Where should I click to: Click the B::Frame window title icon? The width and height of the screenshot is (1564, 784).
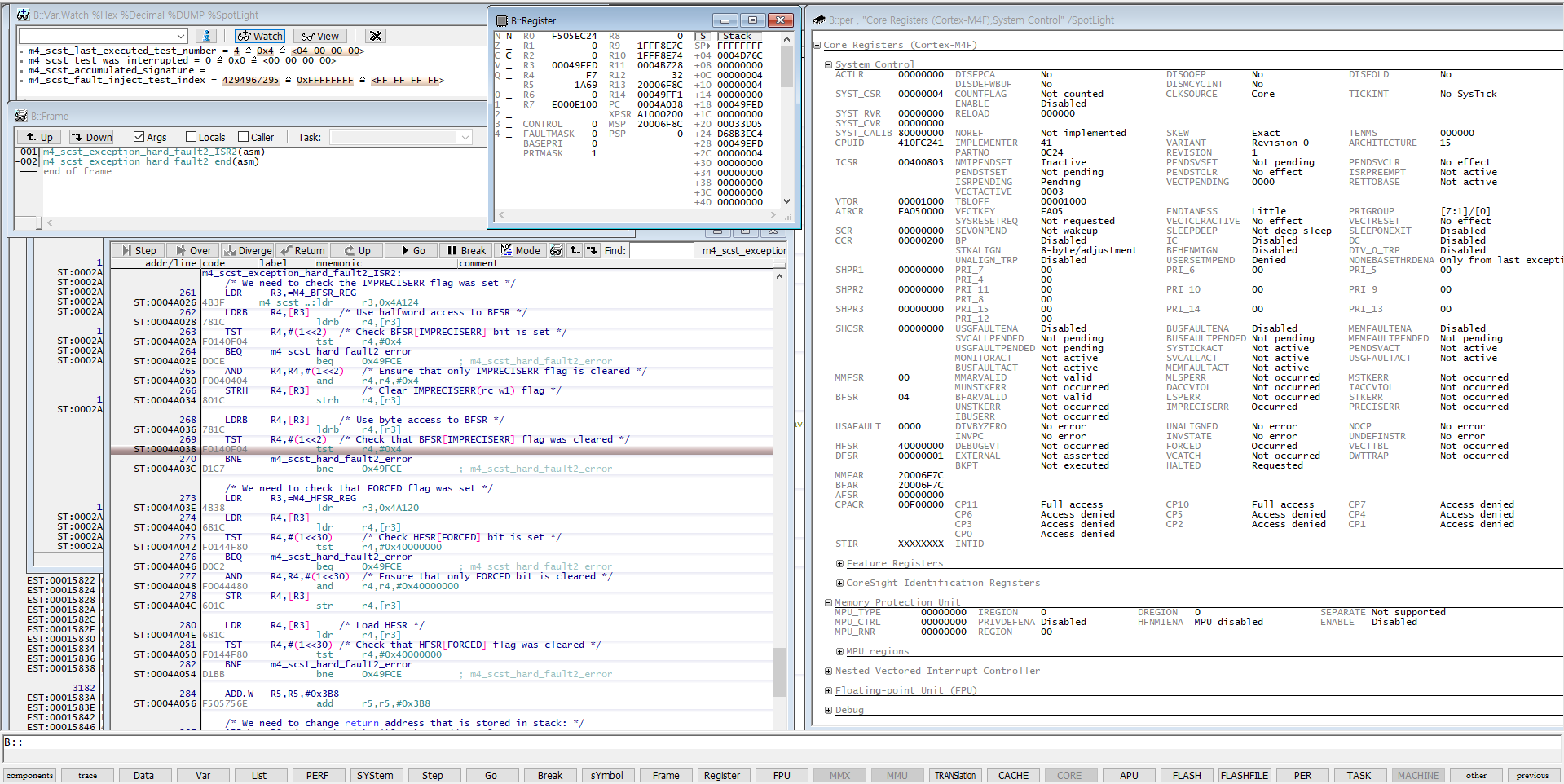click(21, 116)
